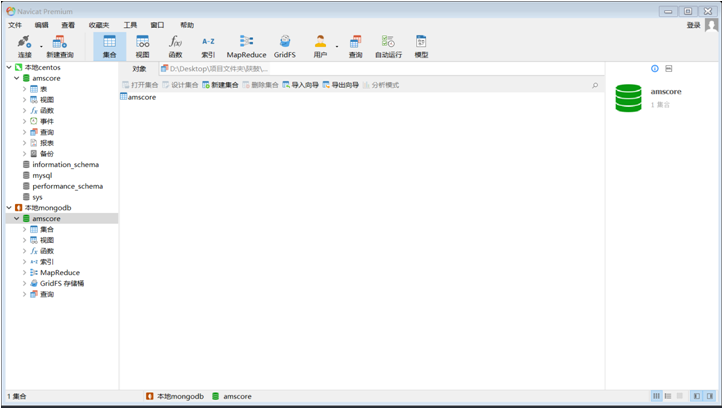Select the mysql database in tree
Viewport: 722px width, 408px height.
(42, 175)
